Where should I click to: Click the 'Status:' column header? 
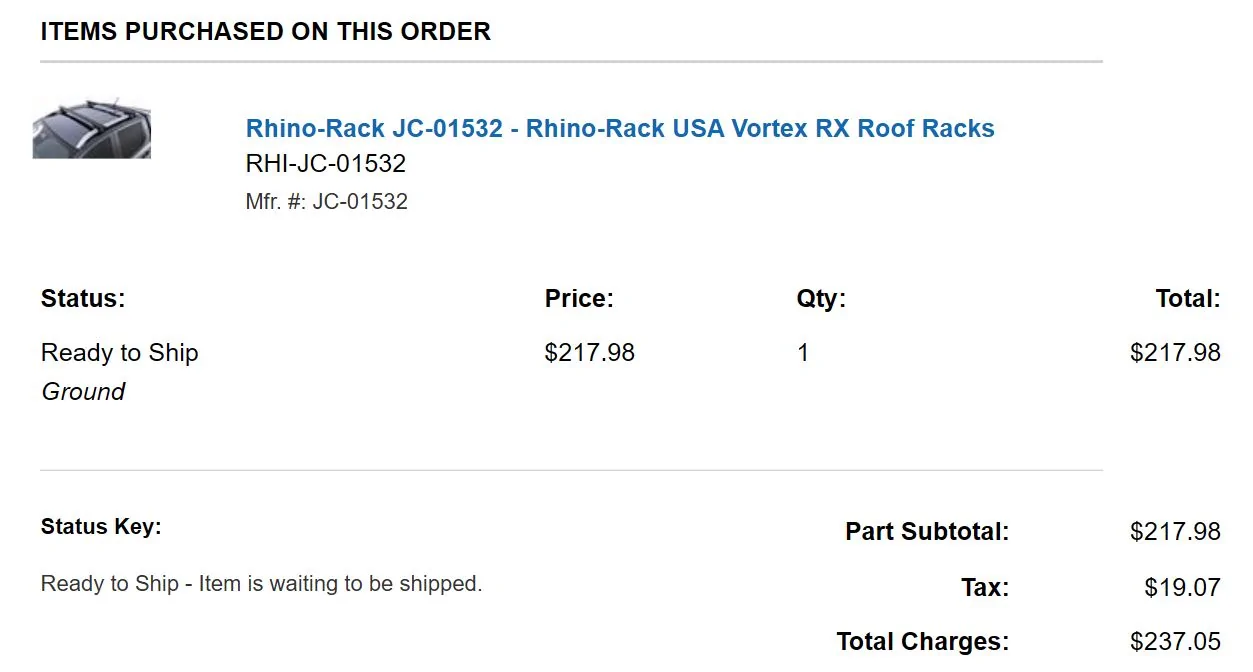83,298
